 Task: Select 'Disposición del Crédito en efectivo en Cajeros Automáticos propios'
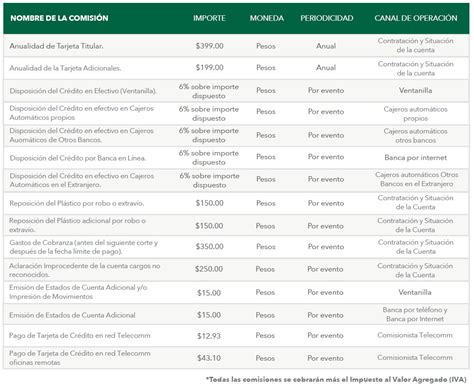tap(81, 113)
